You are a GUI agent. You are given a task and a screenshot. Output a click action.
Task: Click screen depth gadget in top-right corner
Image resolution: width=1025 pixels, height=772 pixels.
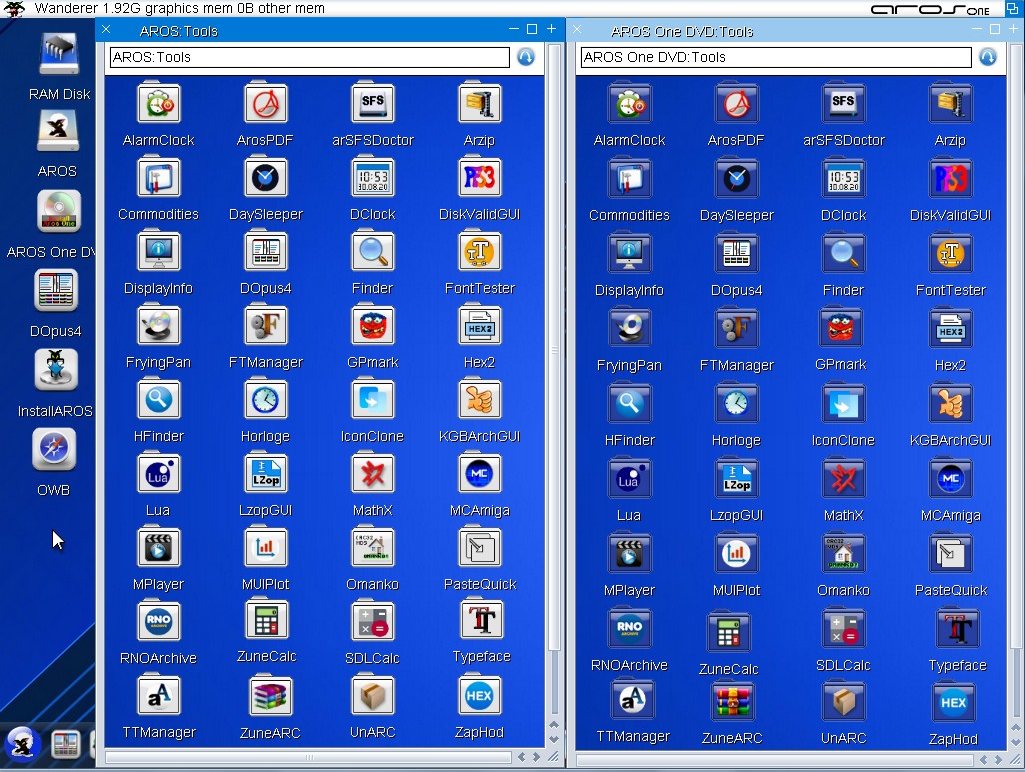click(x=1012, y=8)
